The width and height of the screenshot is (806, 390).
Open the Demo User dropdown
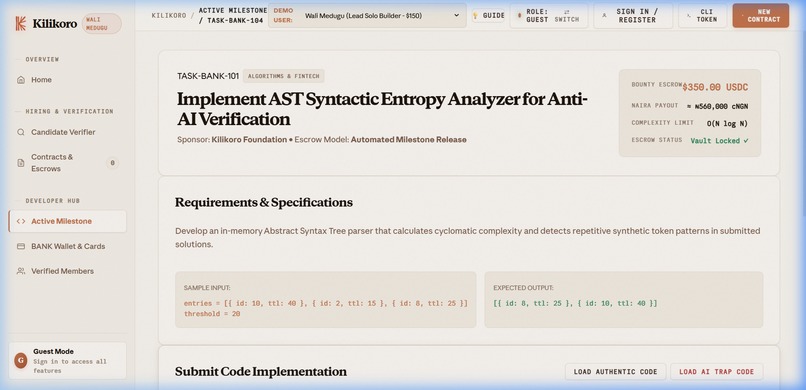[x=367, y=15]
